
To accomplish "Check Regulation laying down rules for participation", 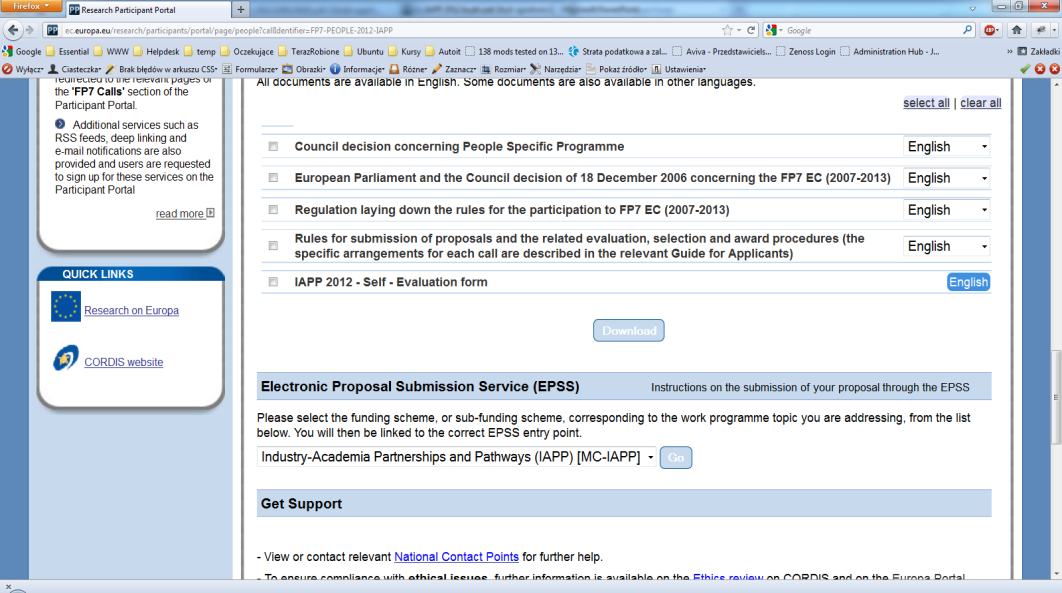I will [273, 210].
